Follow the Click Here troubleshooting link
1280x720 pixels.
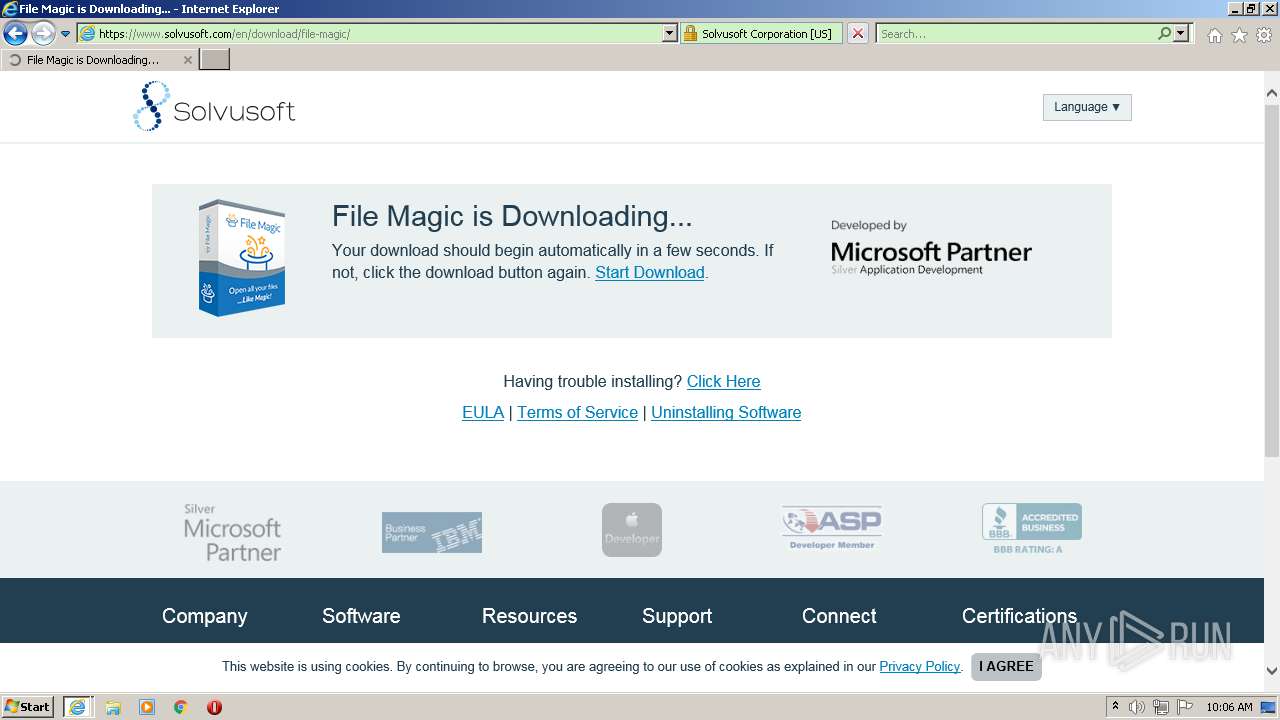click(723, 381)
